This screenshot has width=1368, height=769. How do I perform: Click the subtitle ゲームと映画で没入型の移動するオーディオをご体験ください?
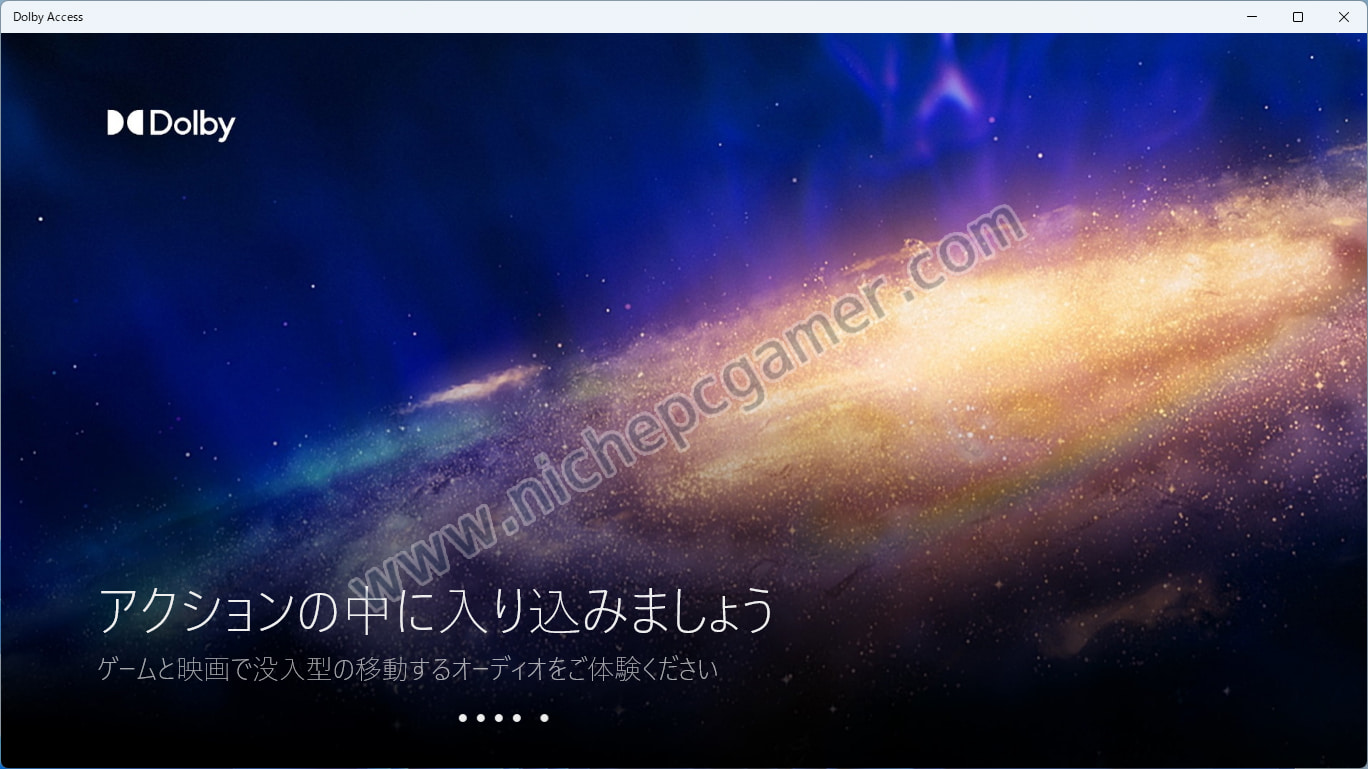click(408, 669)
